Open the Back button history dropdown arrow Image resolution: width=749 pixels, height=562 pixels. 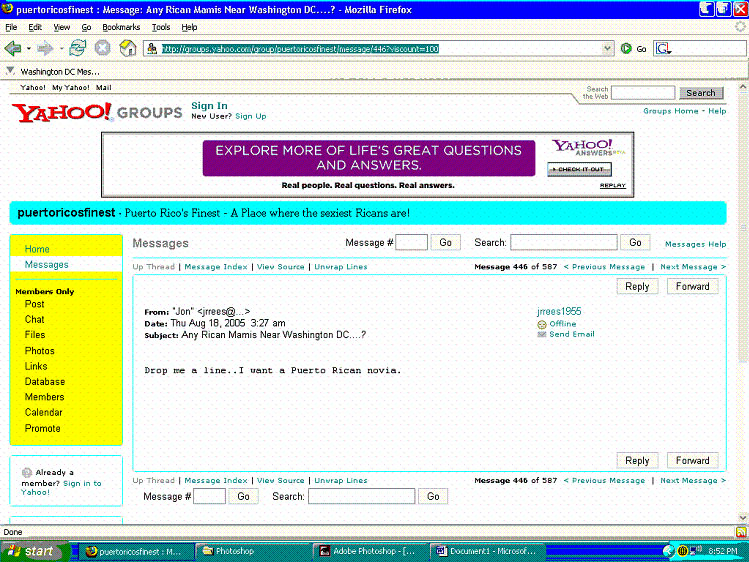[x=29, y=49]
